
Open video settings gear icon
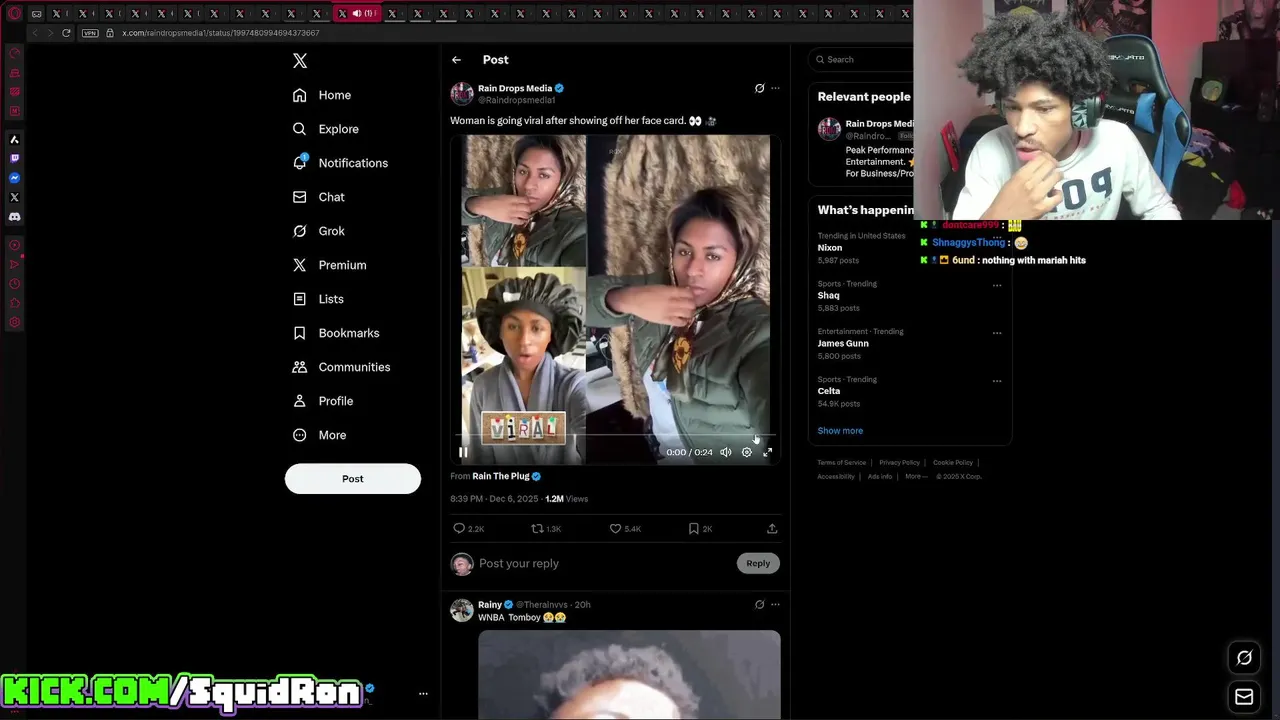746,452
